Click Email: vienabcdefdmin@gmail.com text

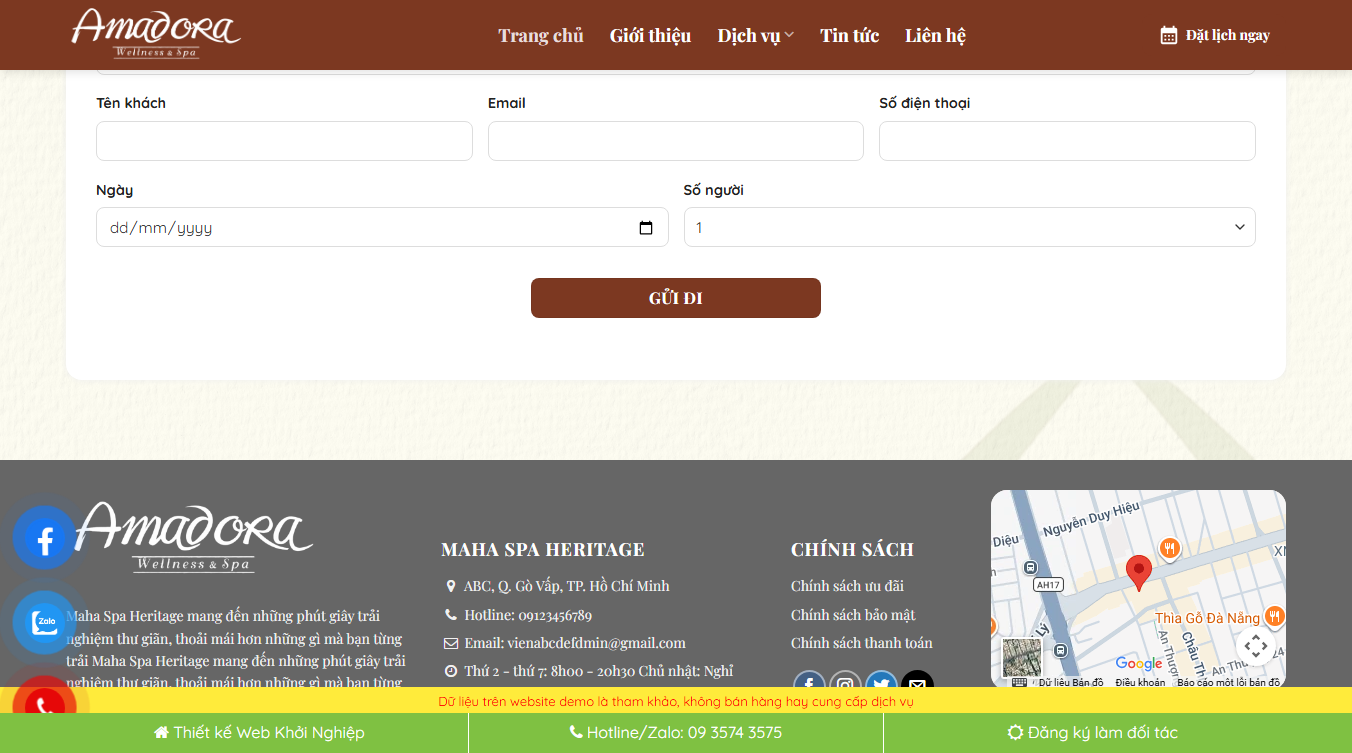575,643
